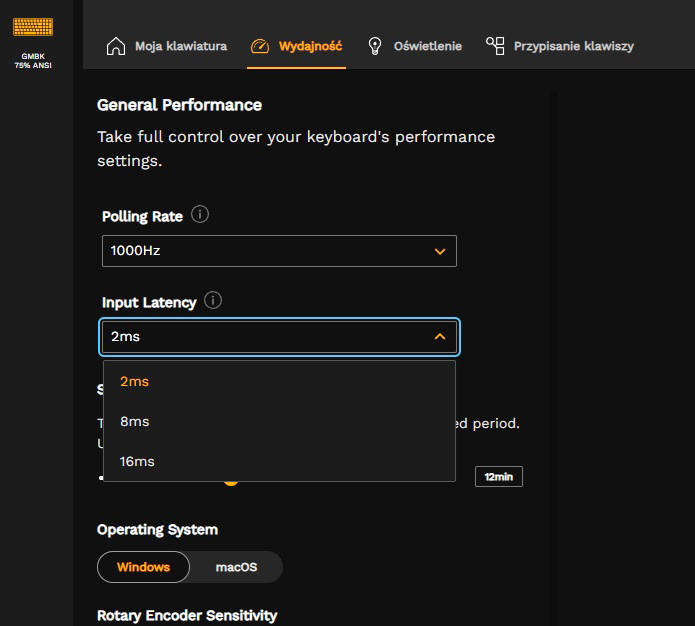Click the 12min value box

pos(498,477)
